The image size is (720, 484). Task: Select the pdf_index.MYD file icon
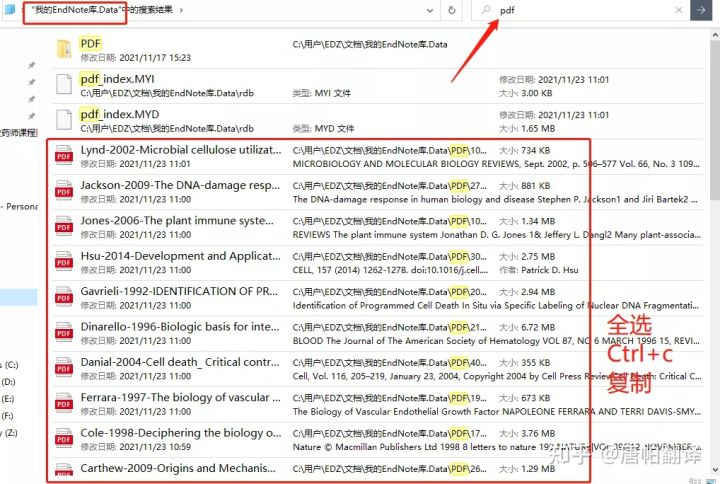click(64, 120)
